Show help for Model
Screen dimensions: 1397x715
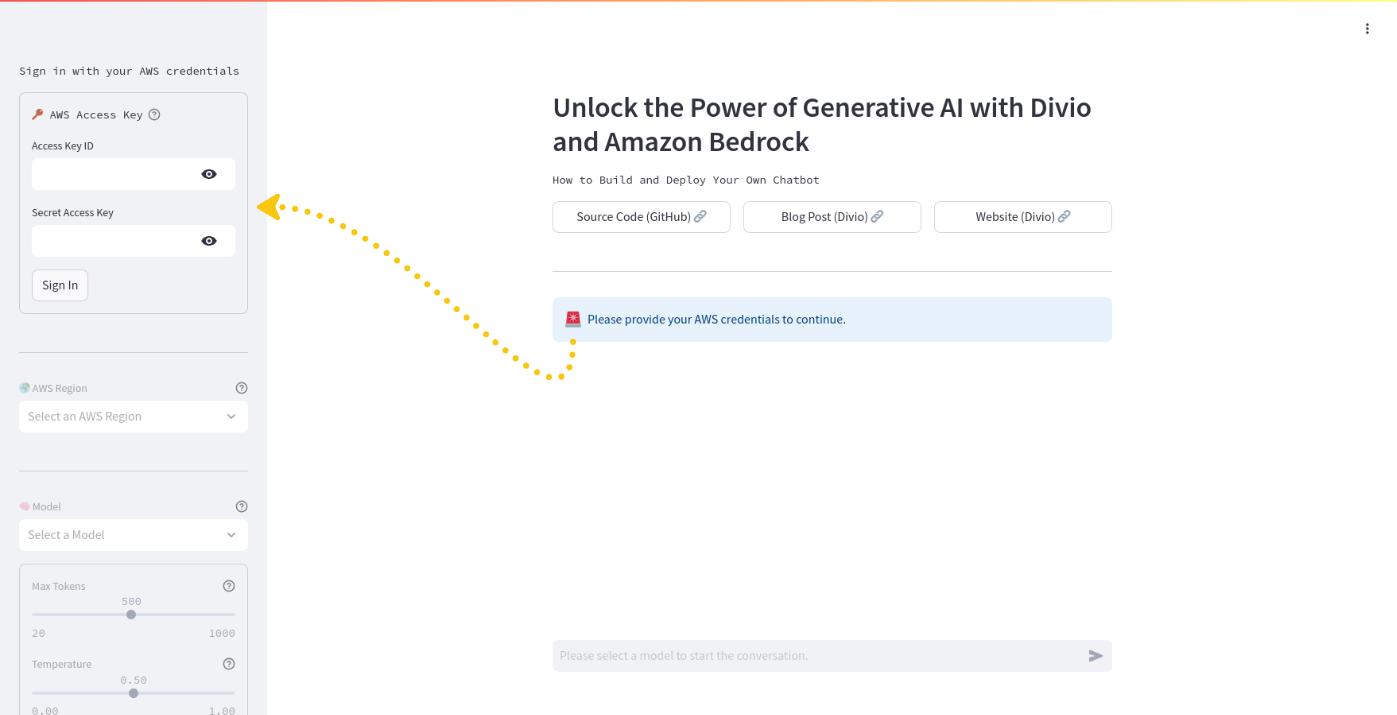pos(241,507)
